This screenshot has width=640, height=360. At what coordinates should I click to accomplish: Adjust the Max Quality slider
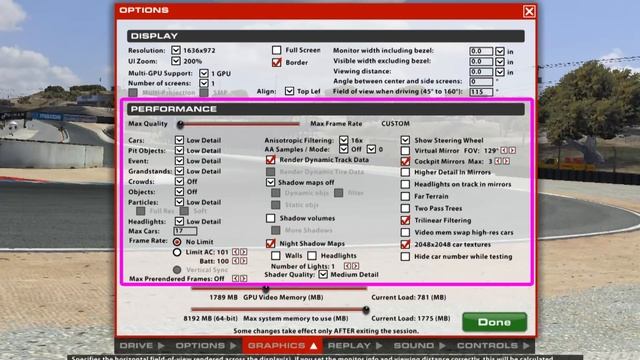[x=180, y=124]
